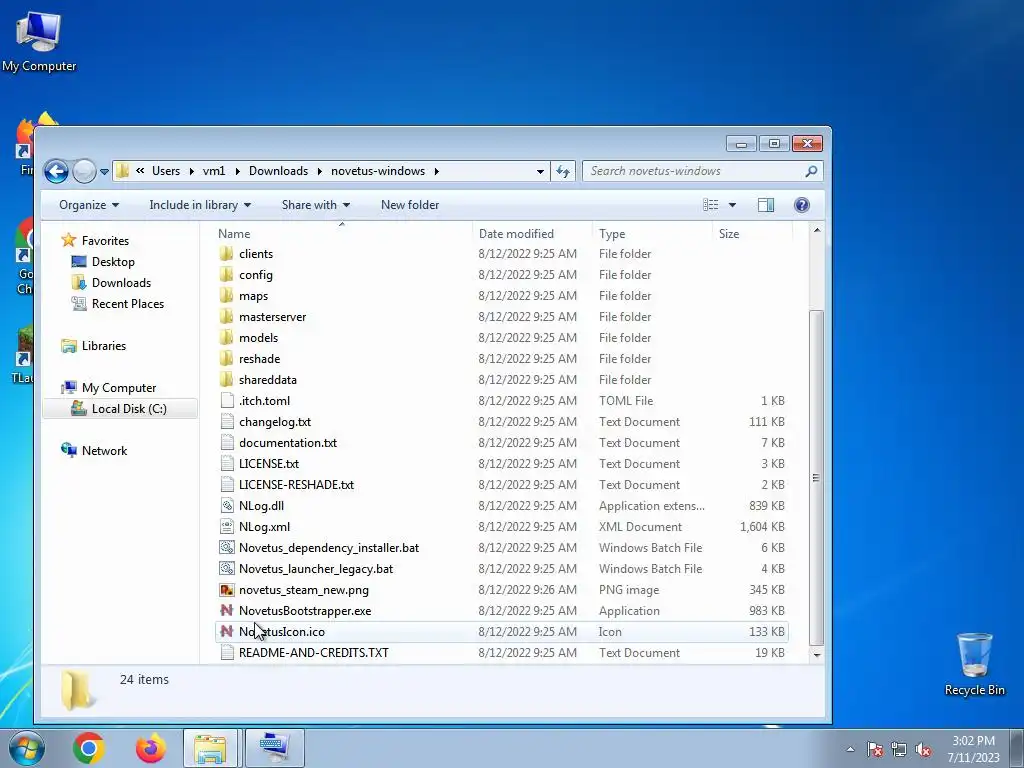Select the novetus_steam_new.png image icon

pyautogui.click(x=227, y=590)
